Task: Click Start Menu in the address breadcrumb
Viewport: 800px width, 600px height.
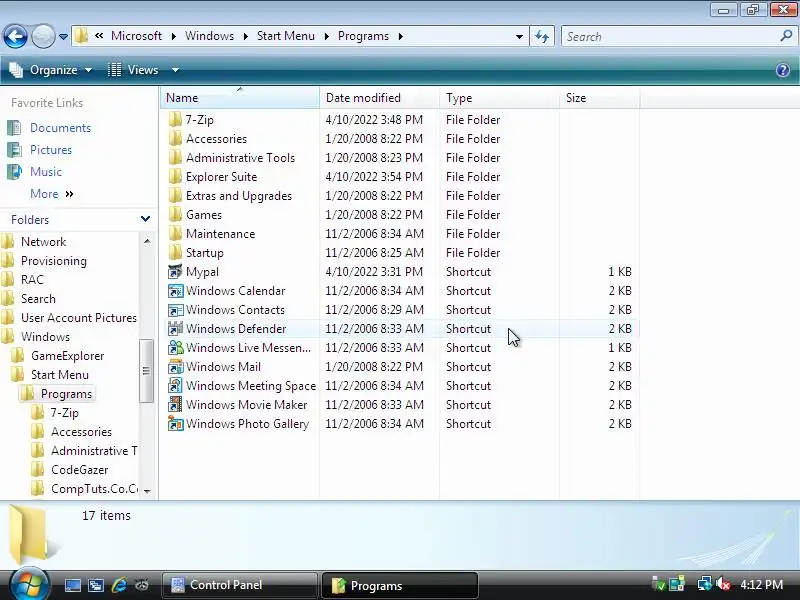Action: click(x=286, y=36)
